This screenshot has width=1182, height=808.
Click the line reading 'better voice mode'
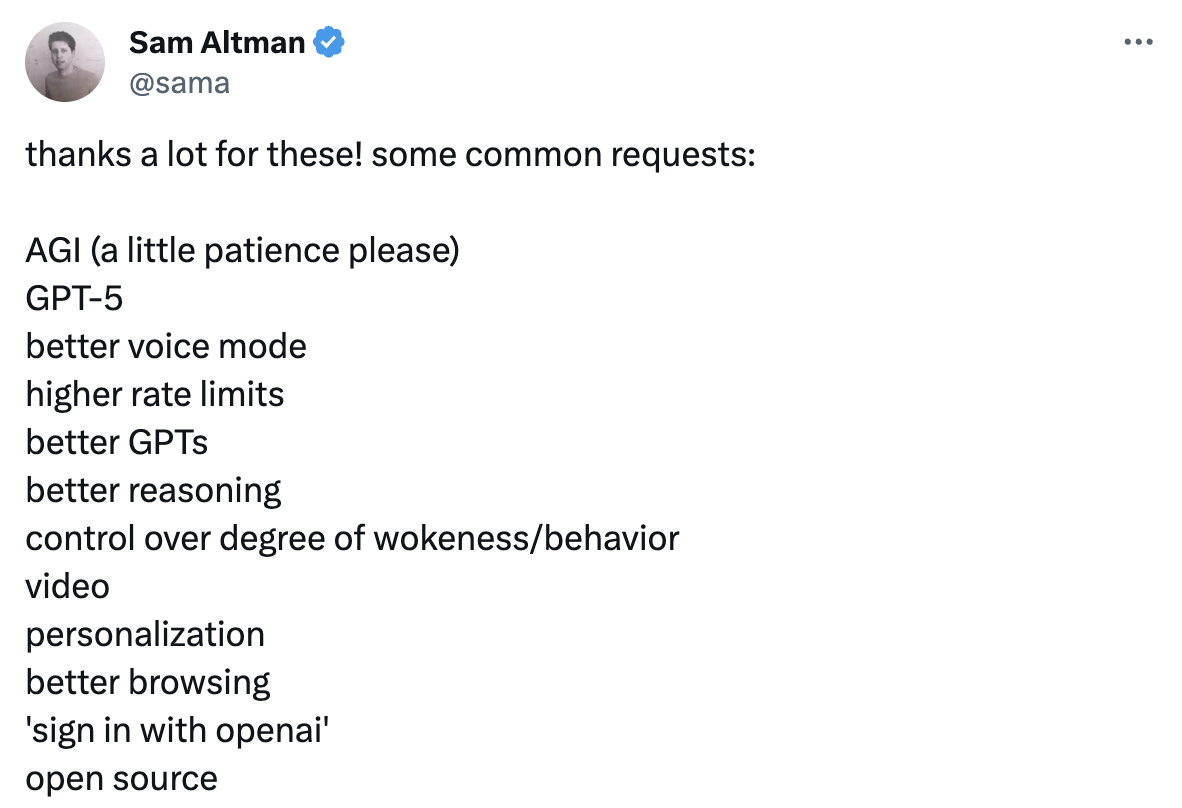(x=167, y=346)
